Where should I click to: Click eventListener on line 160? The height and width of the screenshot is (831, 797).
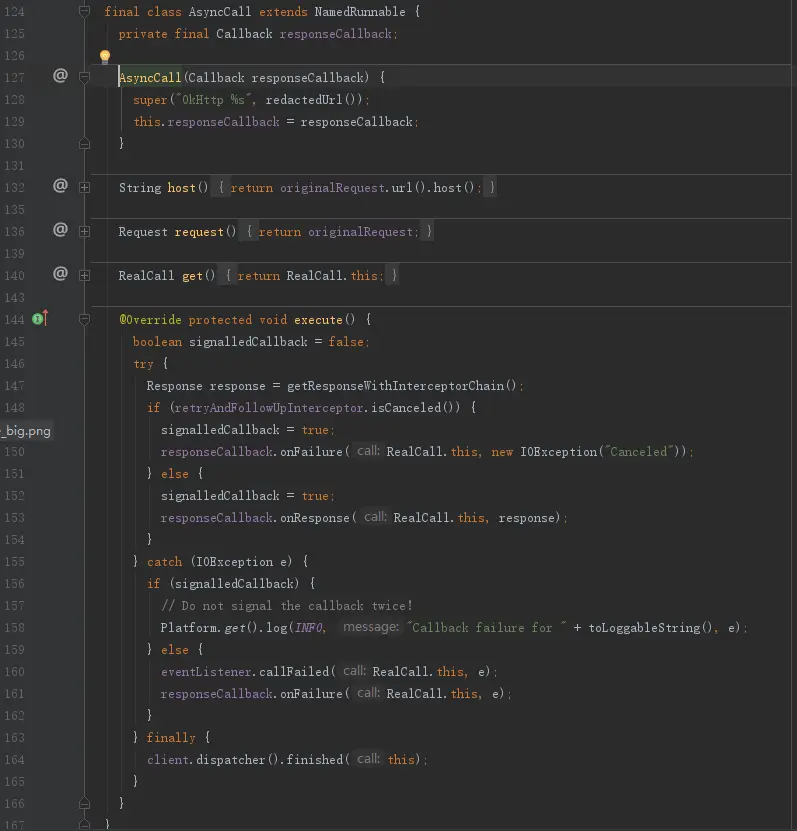click(206, 671)
